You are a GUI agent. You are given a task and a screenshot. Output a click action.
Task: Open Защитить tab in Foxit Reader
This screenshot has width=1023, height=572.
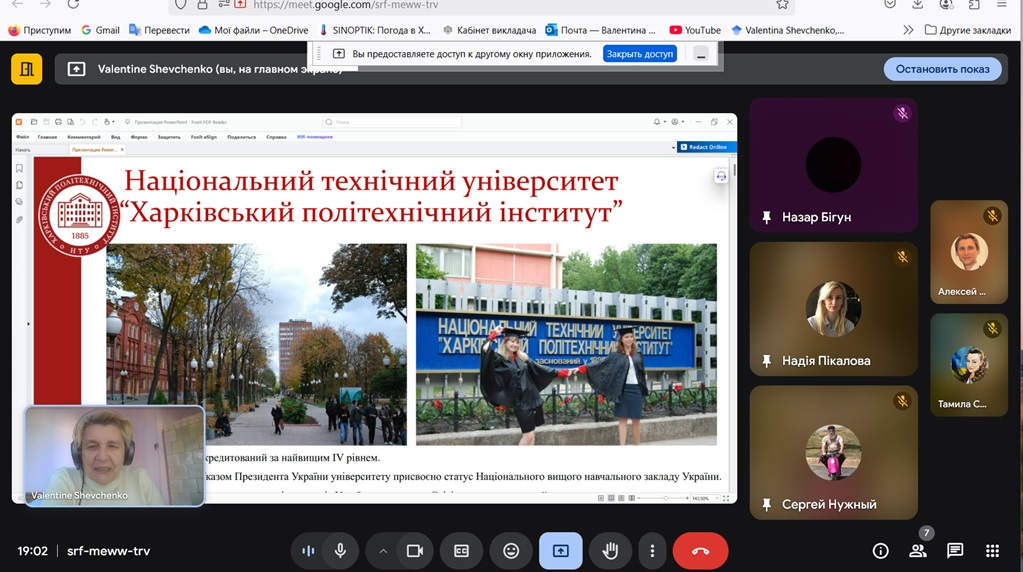169,137
